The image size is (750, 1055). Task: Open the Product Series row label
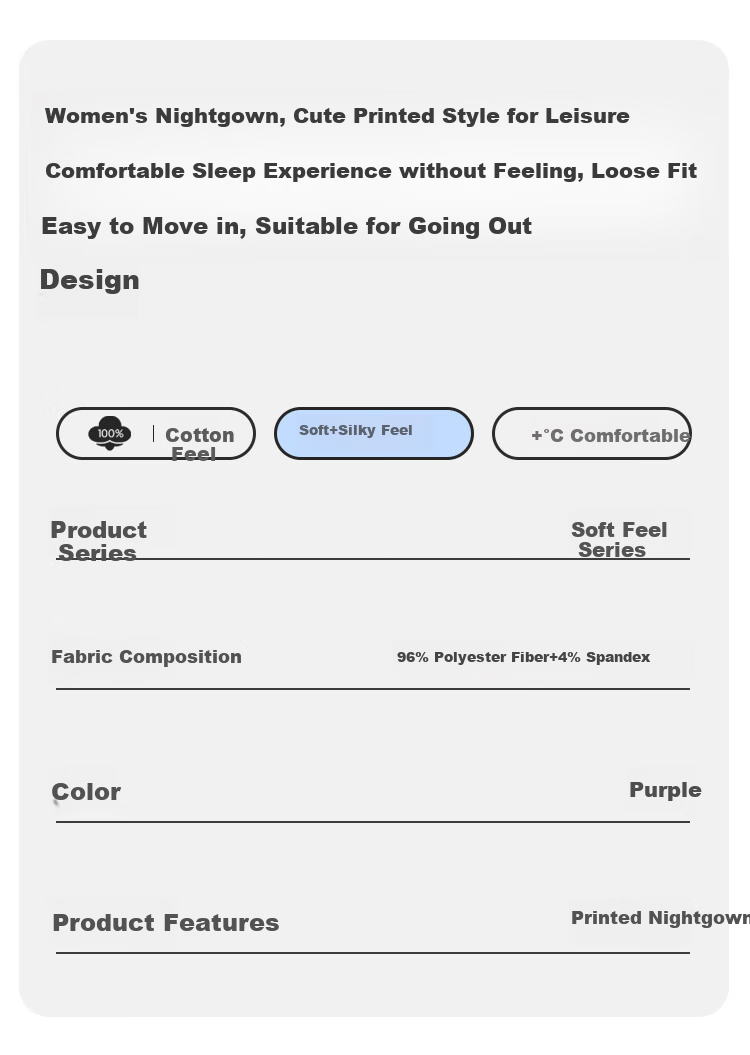click(x=98, y=541)
